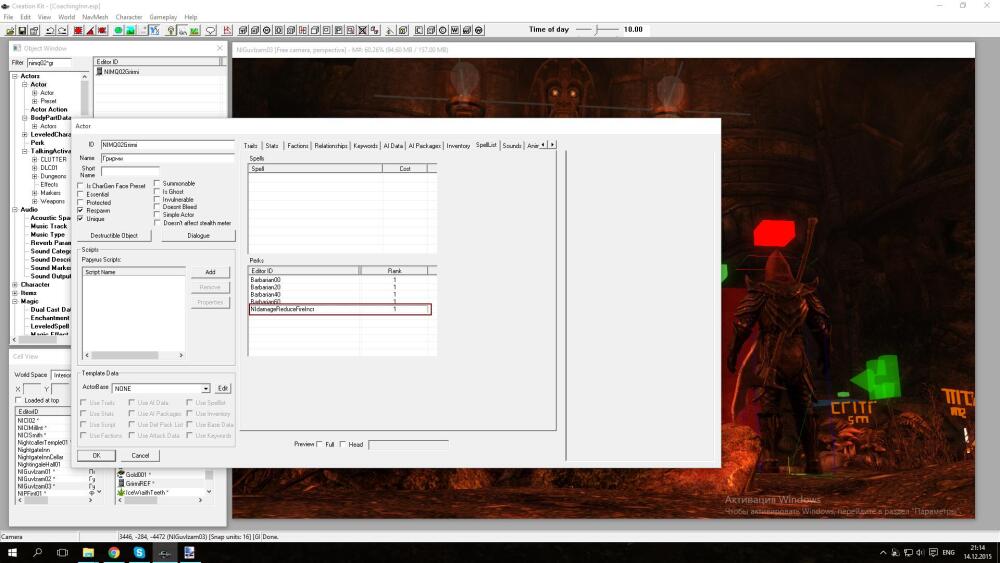Click the open-folder Load Data toolbar icon

[x=10, y=30]
